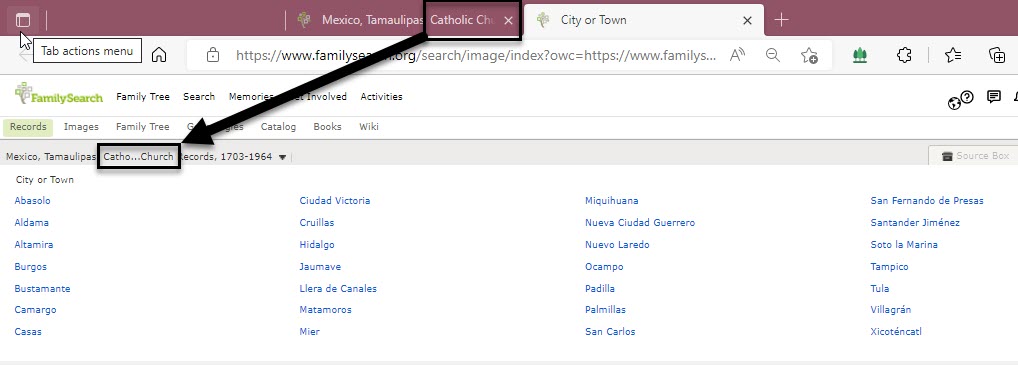1018x365 pixels.
Task: Open the Matamoros town link
Action: 325,310
